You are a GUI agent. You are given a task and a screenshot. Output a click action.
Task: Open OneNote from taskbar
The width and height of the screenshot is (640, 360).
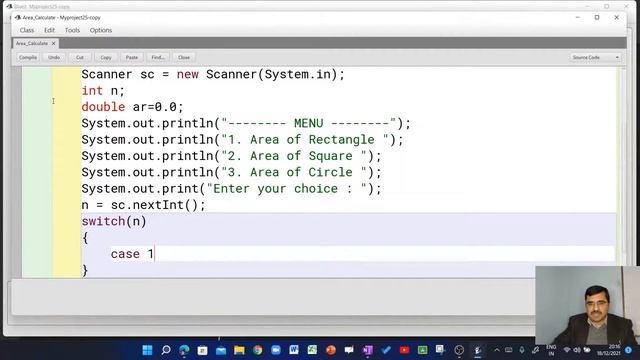[367, 350]
